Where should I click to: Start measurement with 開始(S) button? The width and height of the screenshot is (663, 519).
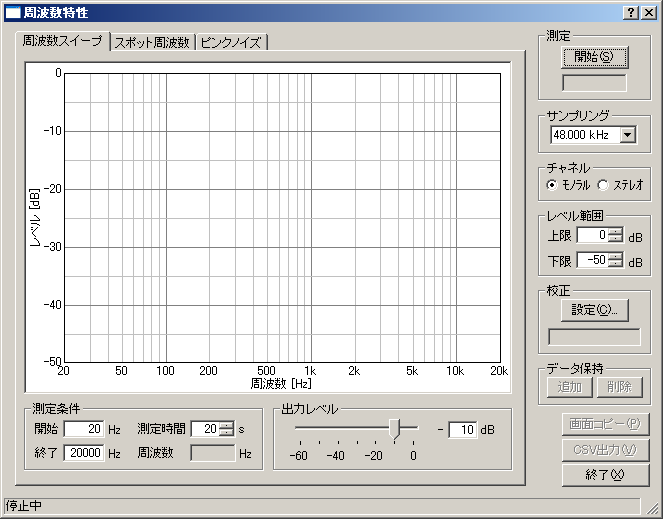coord(594,57)
